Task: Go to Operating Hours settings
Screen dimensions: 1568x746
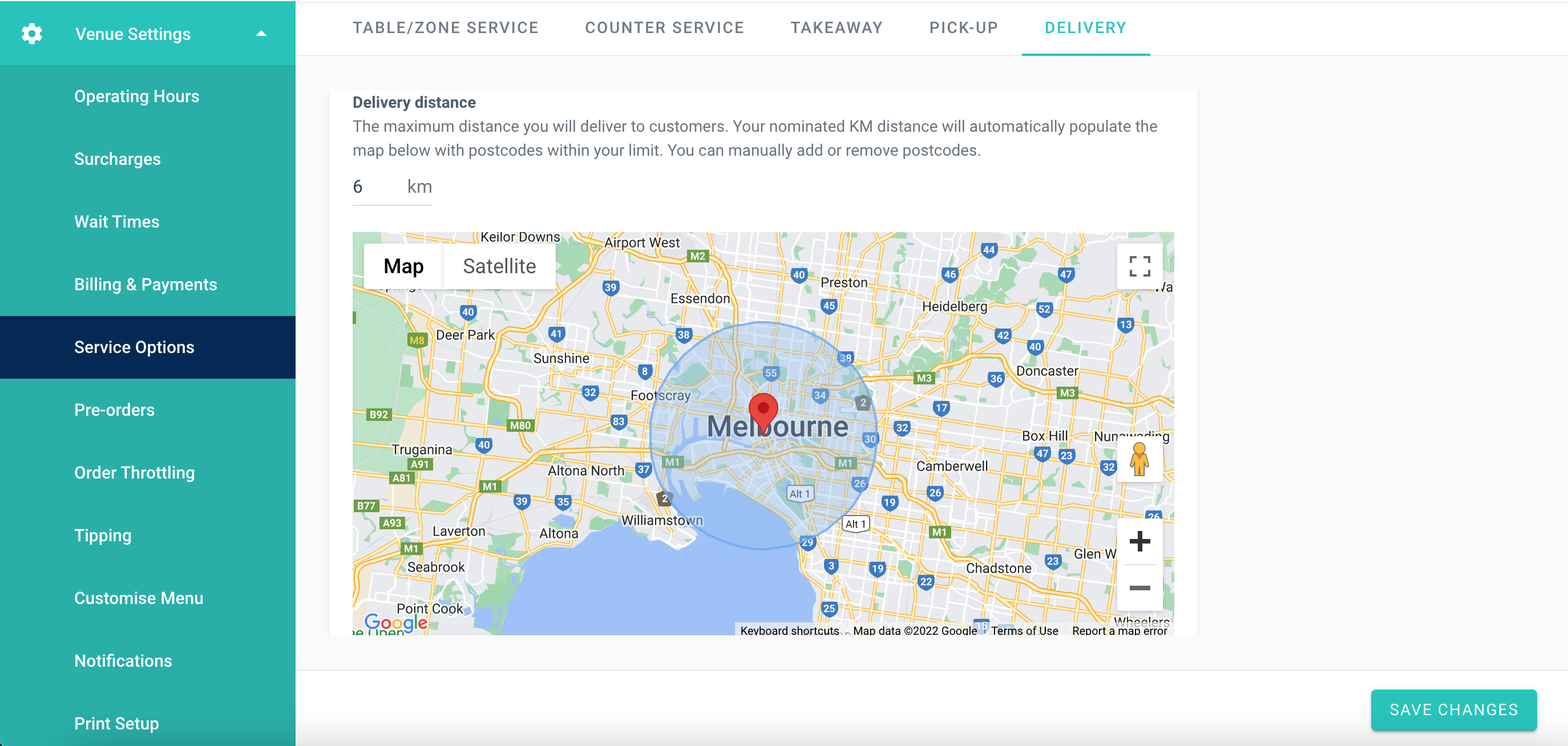Action: click(x=136, y=96)
